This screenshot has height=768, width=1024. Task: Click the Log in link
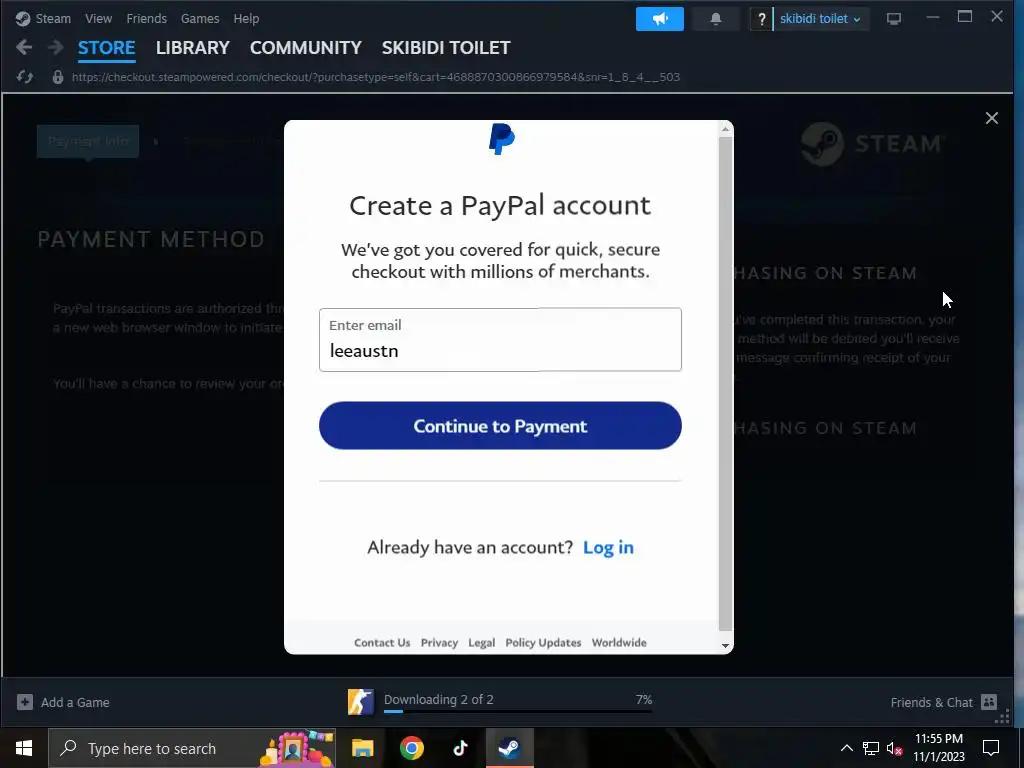click(608, 547)
